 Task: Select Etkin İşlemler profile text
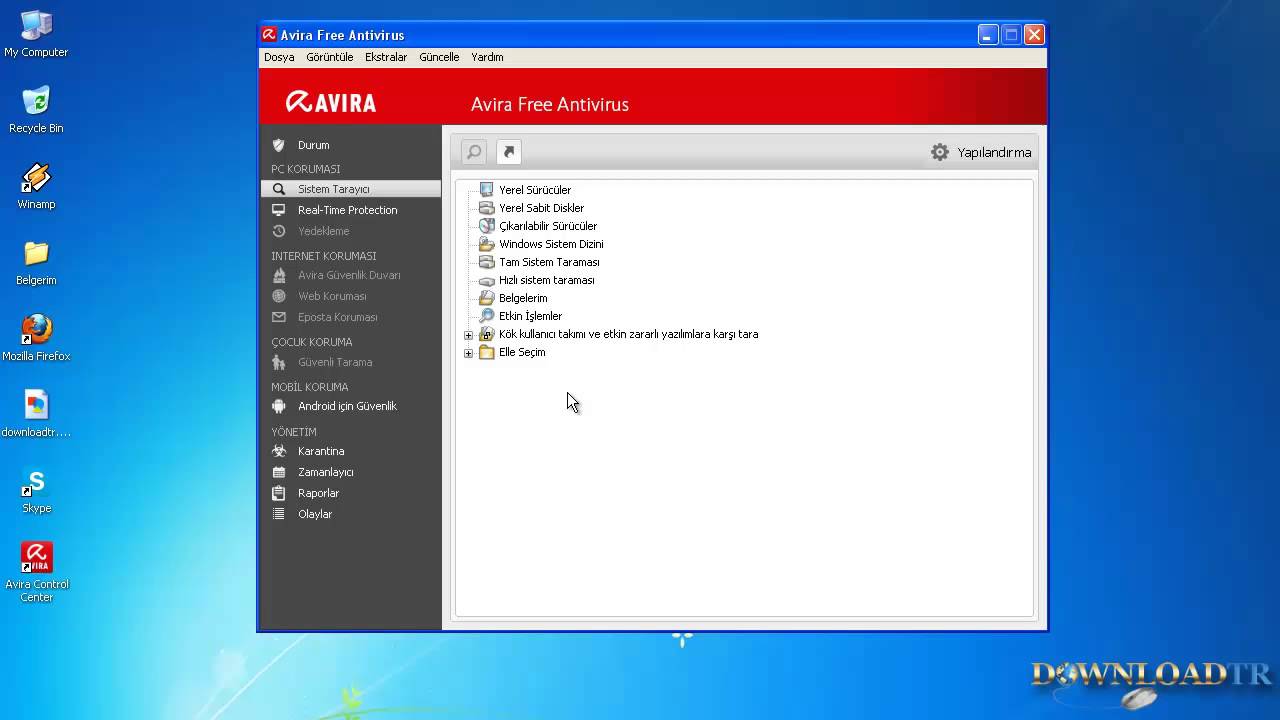pos(530,316)
